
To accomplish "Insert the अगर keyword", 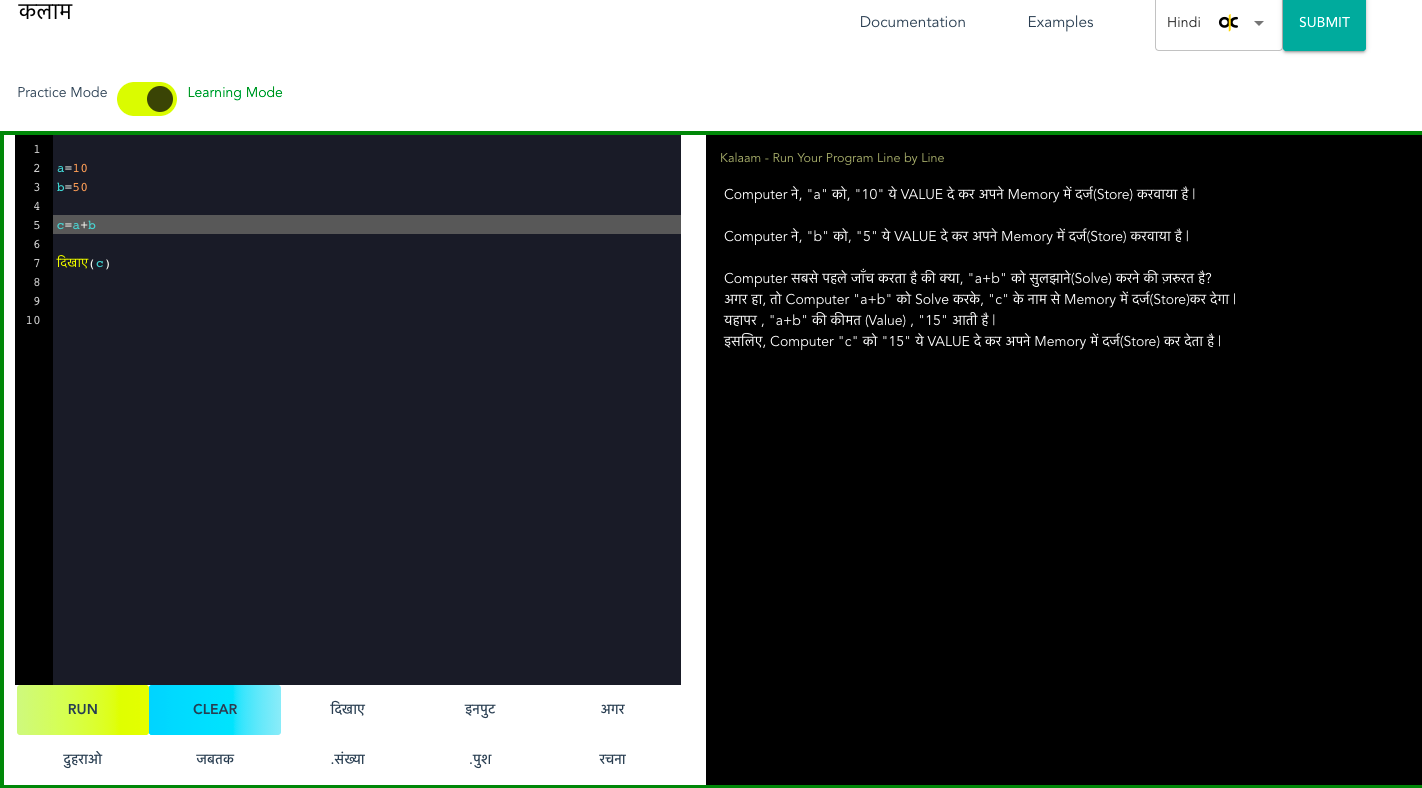I will pyautogui.click(x=612, y=709).
